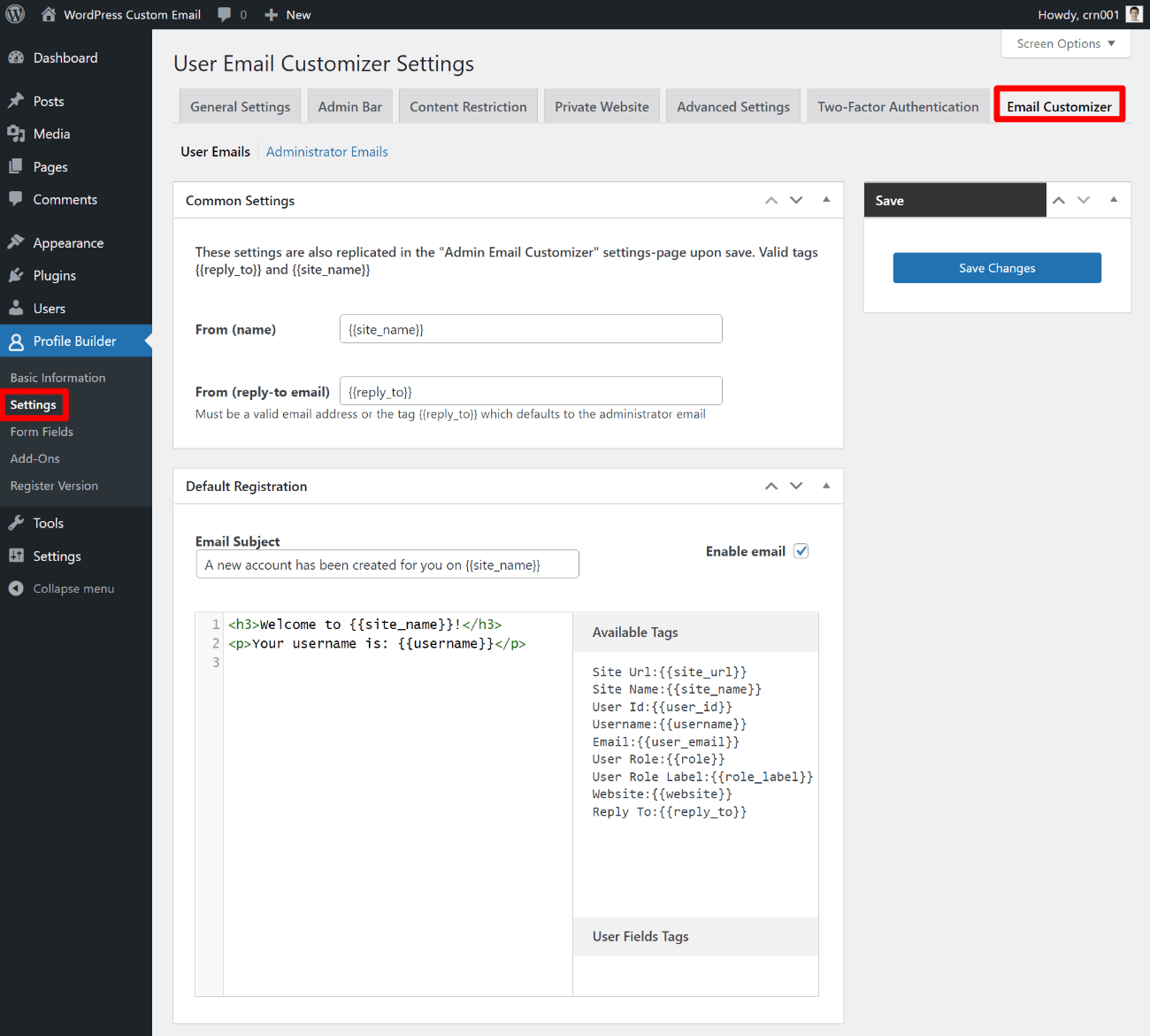This screenshot has height=1036, width=1150.
Task: Disable the Enable email checkbox
Action: (x=801, y=551)
